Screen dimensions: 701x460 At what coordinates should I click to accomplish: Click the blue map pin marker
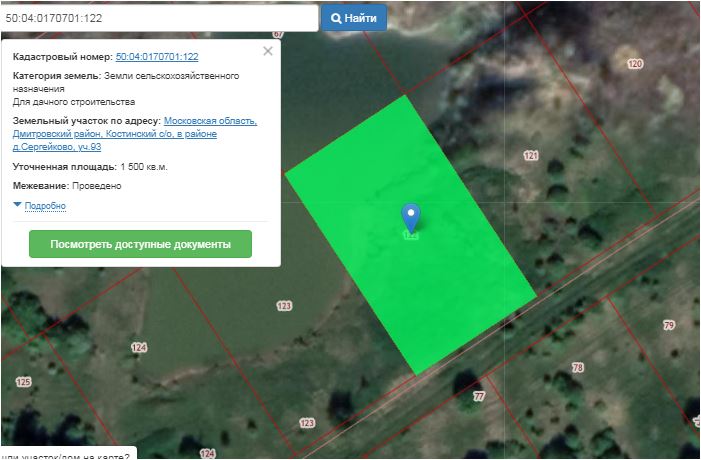tap(410, 215)
